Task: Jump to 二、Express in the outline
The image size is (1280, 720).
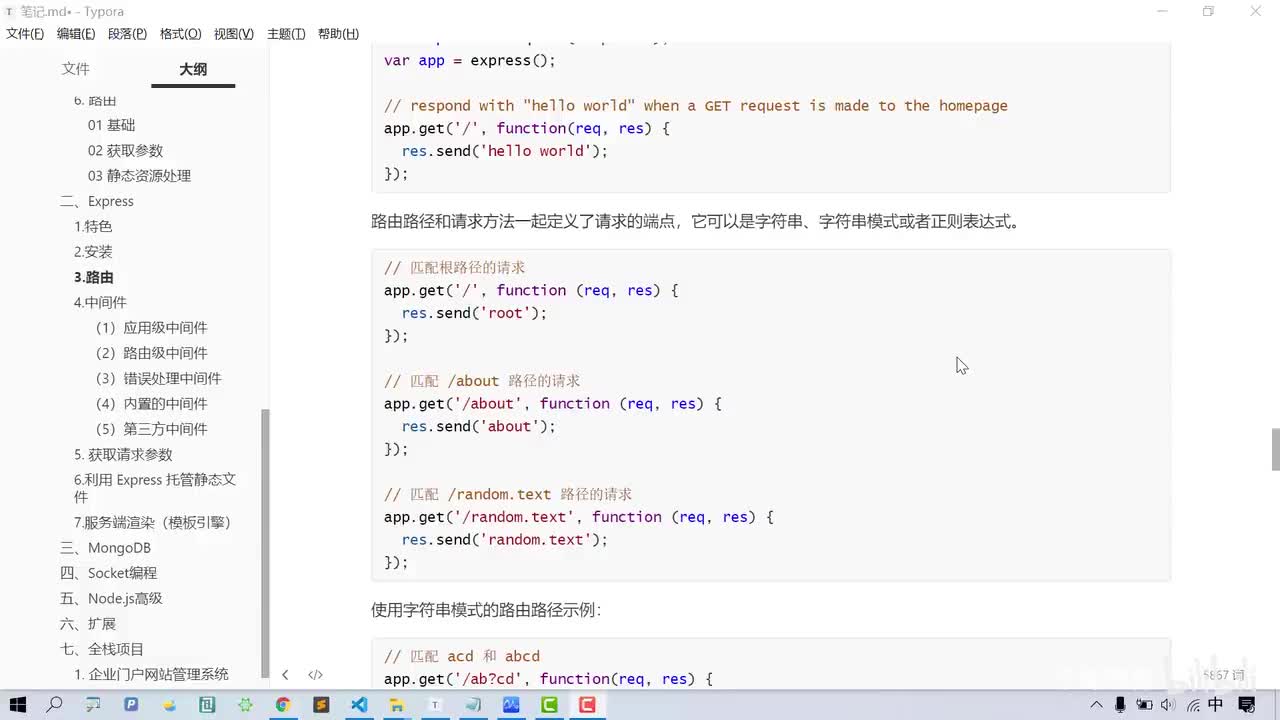Action: 97,201
